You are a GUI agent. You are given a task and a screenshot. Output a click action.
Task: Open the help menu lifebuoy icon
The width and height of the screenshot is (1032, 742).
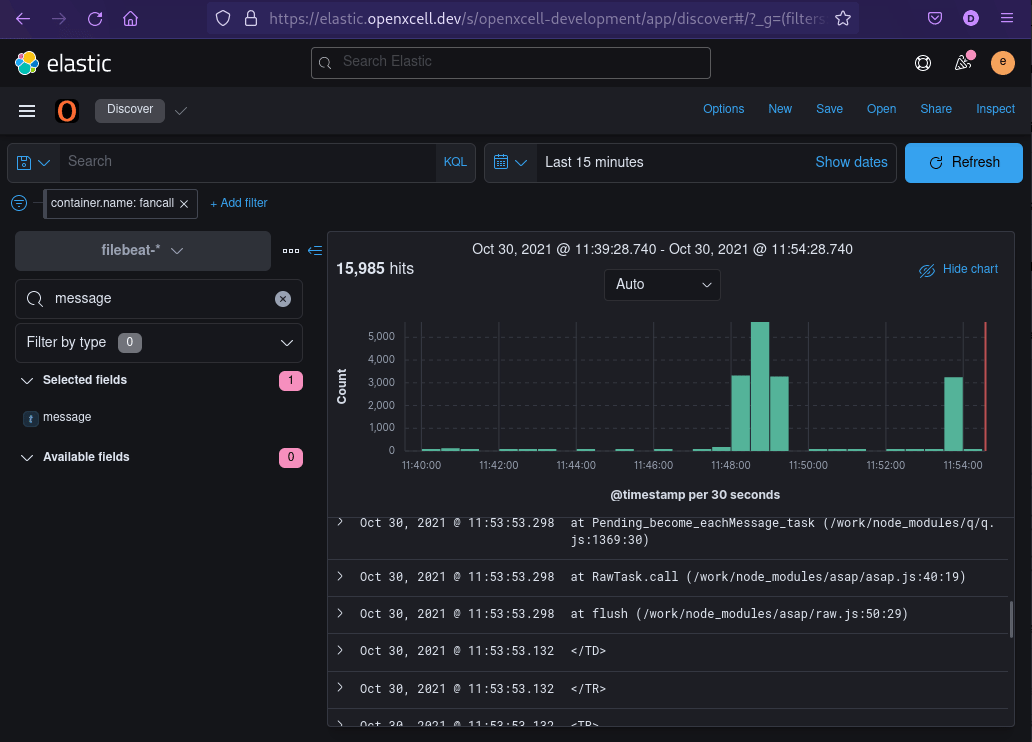tap(923, 63)
